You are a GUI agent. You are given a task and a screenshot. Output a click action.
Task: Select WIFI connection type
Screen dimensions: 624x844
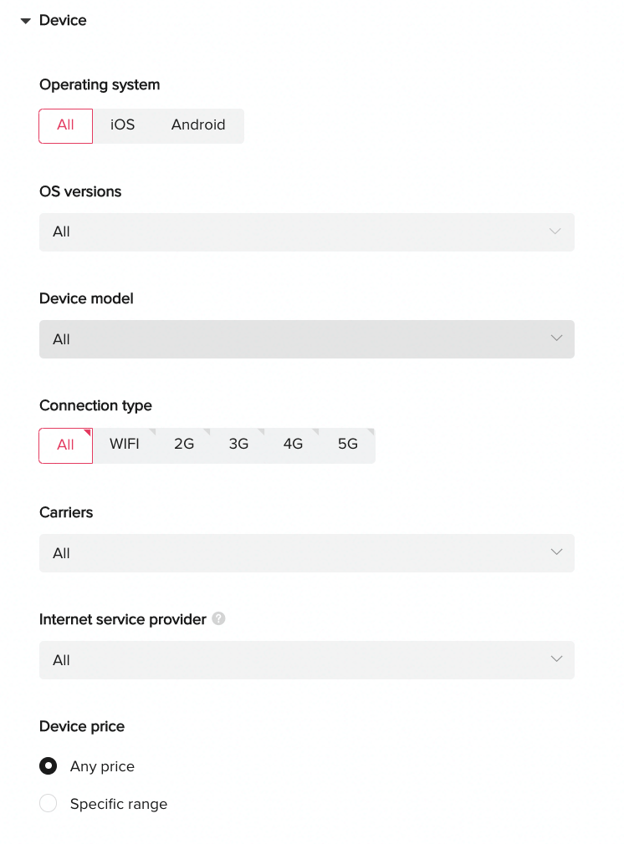click(124, 445)
